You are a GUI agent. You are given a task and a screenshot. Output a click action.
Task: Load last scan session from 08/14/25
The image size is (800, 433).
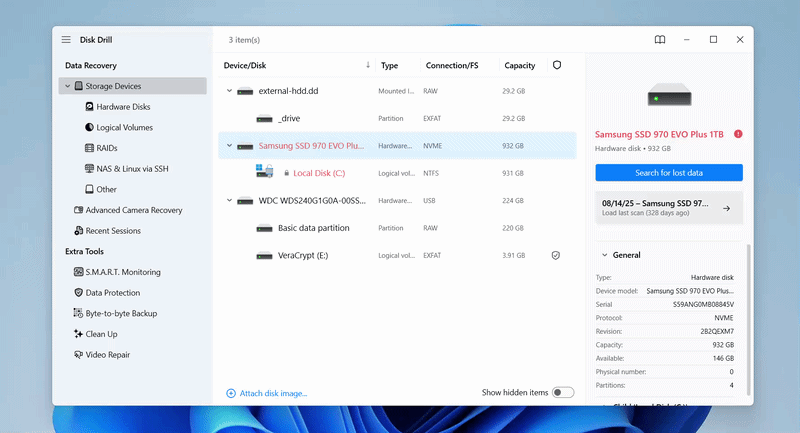pyautogui.click(x=669, y=208)
